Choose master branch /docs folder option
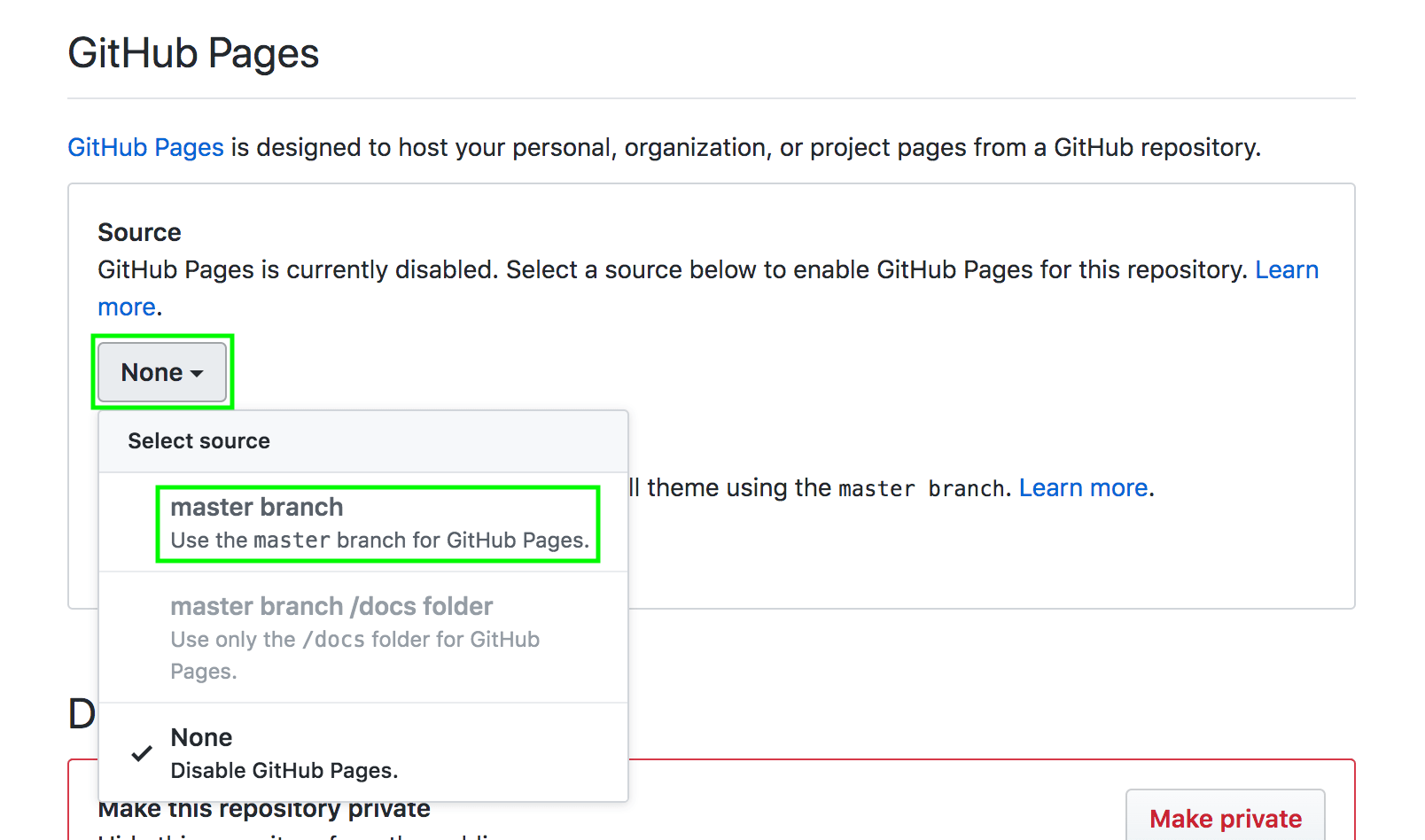The width and height of the screenshot is (1425, 840). click(331, 606)
